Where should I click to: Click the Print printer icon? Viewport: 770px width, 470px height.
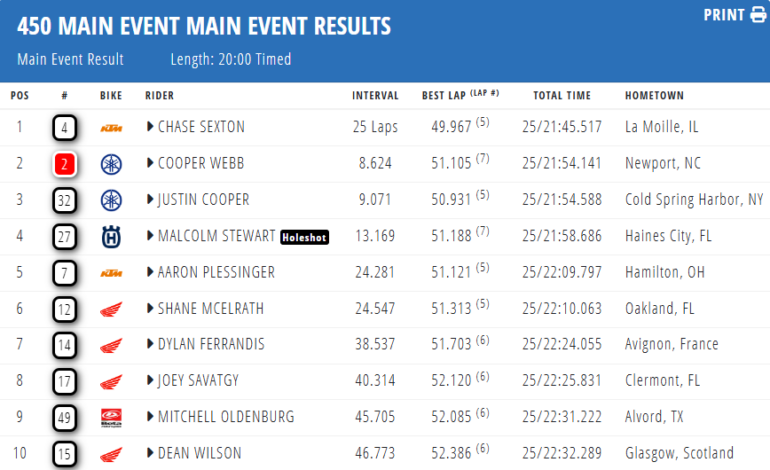pos(757,15)
